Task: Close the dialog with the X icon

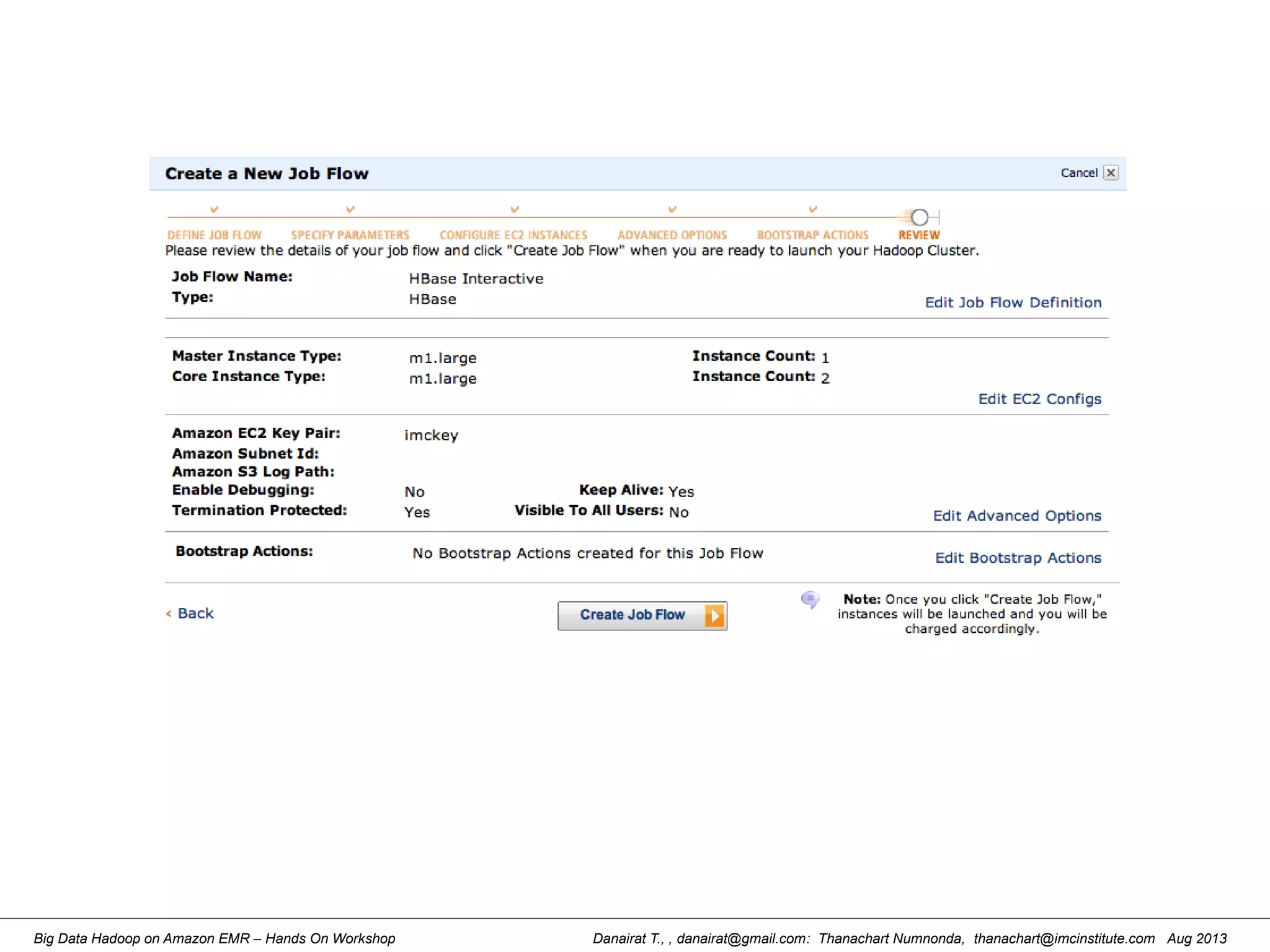Action: coord(1111,173)
